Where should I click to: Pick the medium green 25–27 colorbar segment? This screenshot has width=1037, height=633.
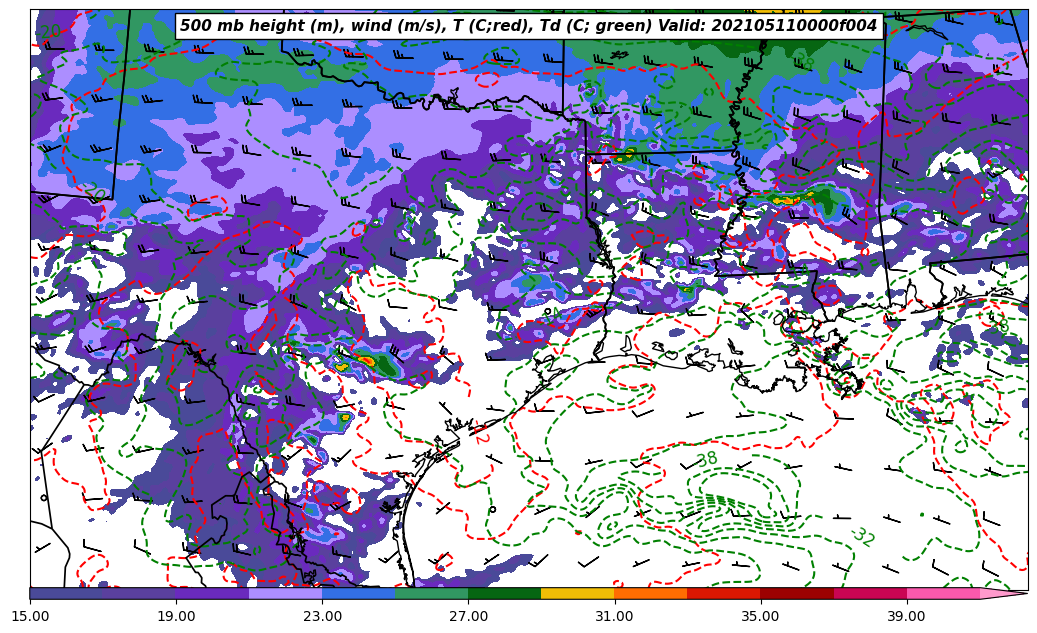coord(432,593)
